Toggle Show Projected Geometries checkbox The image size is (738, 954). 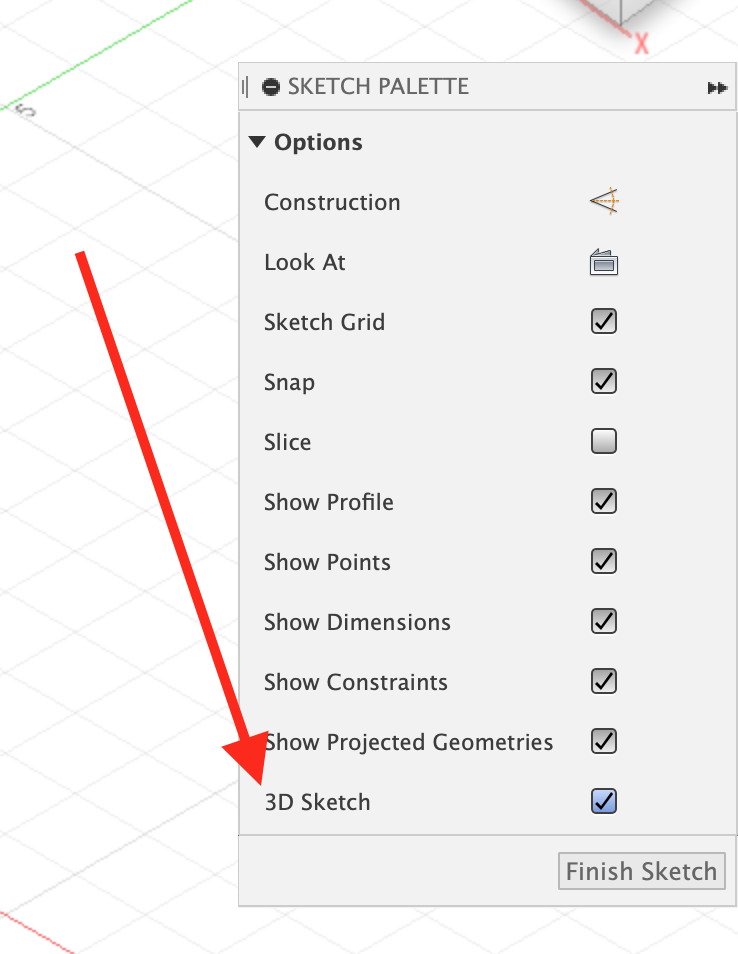pos(604,742)
